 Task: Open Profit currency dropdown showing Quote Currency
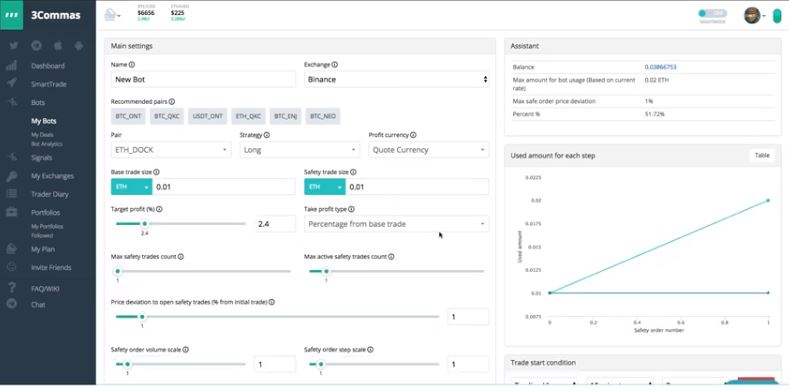tap(429, 150)
